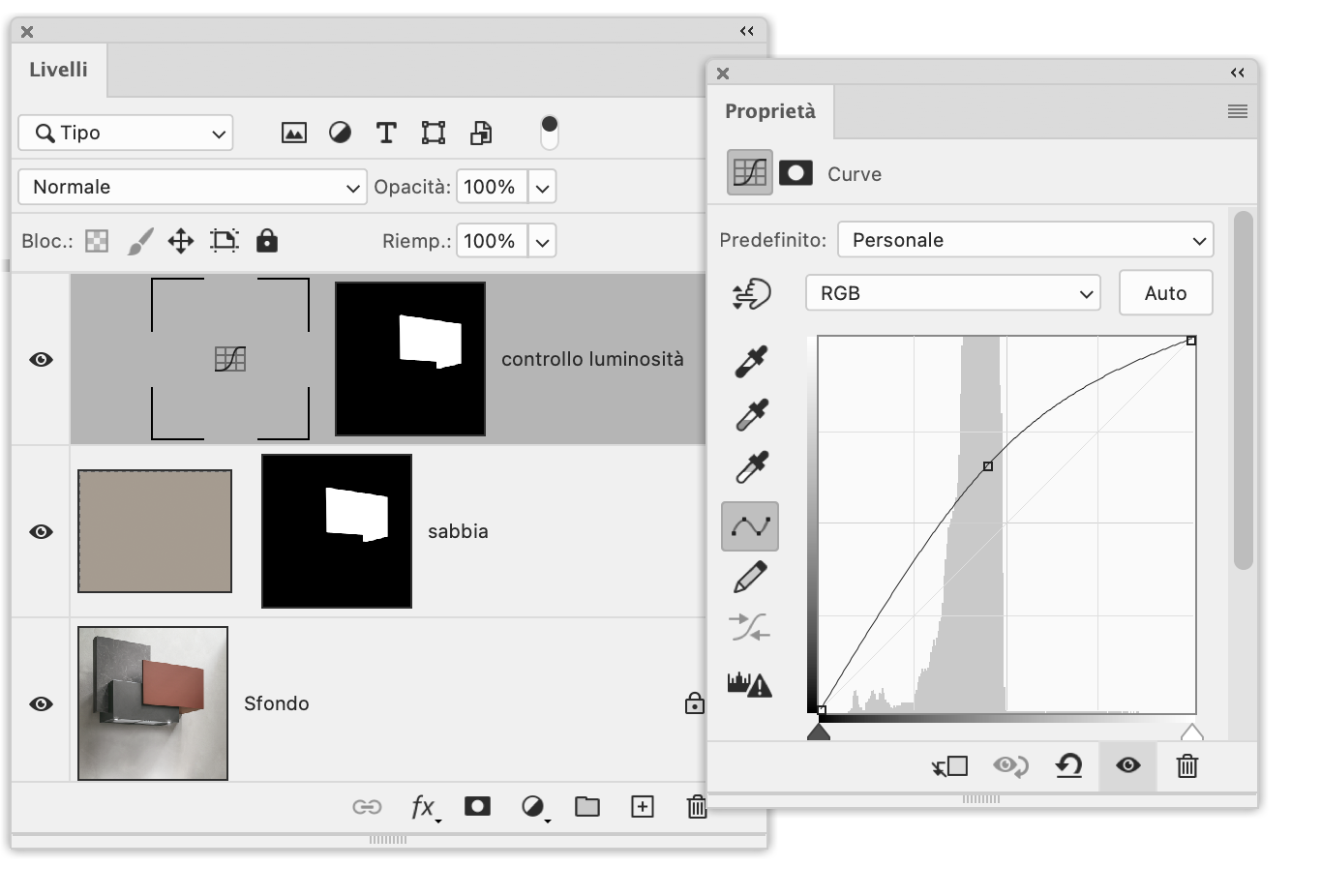1321x896 pixels.
Task: Select the pencil draw curve tool
Action: click(x=751, y=578)
